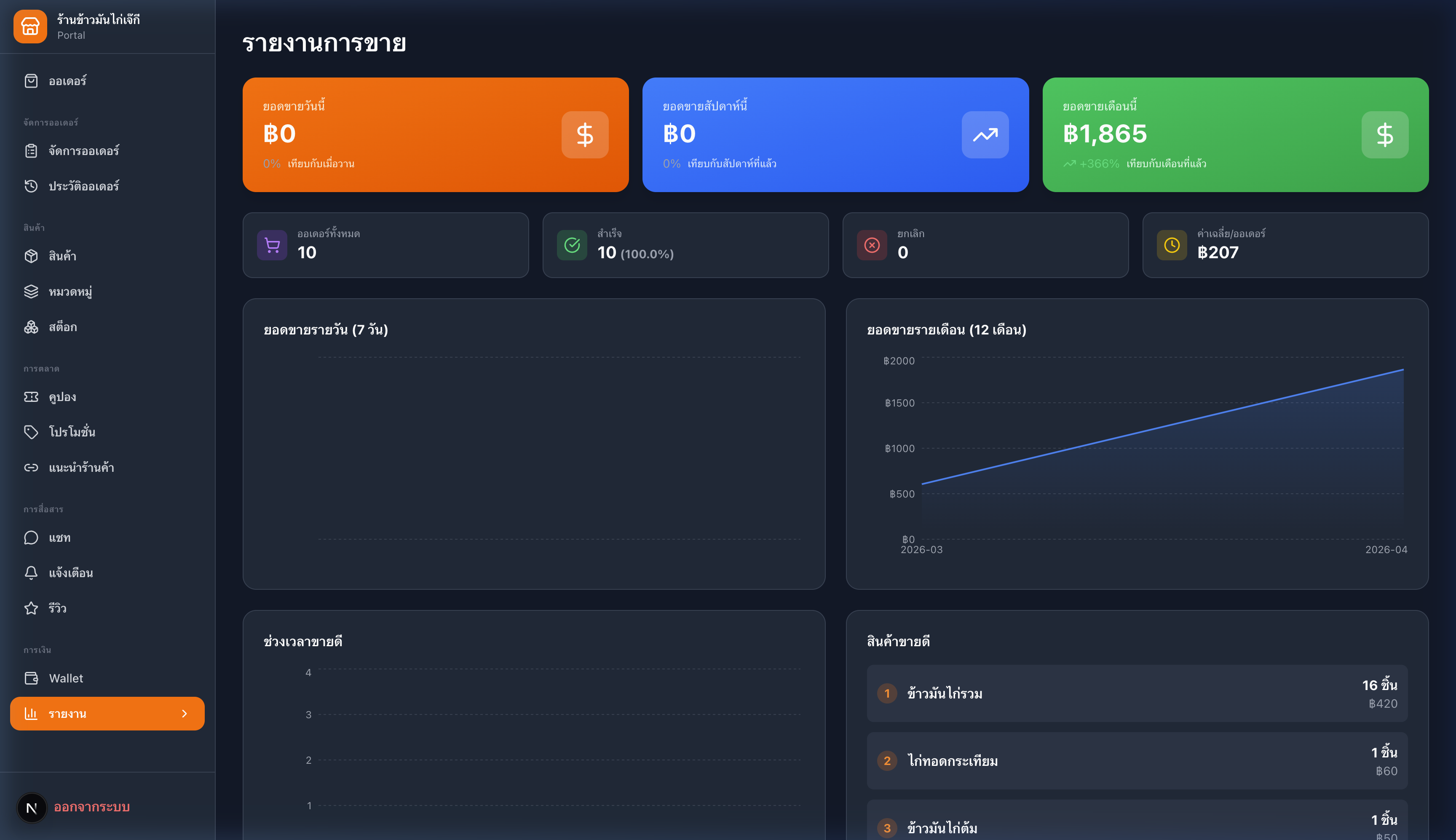Viewport: 1456px width, 840px height.
Task: Open แจ้งเตือน notifications bell item
Action: (x=70, y=573)
